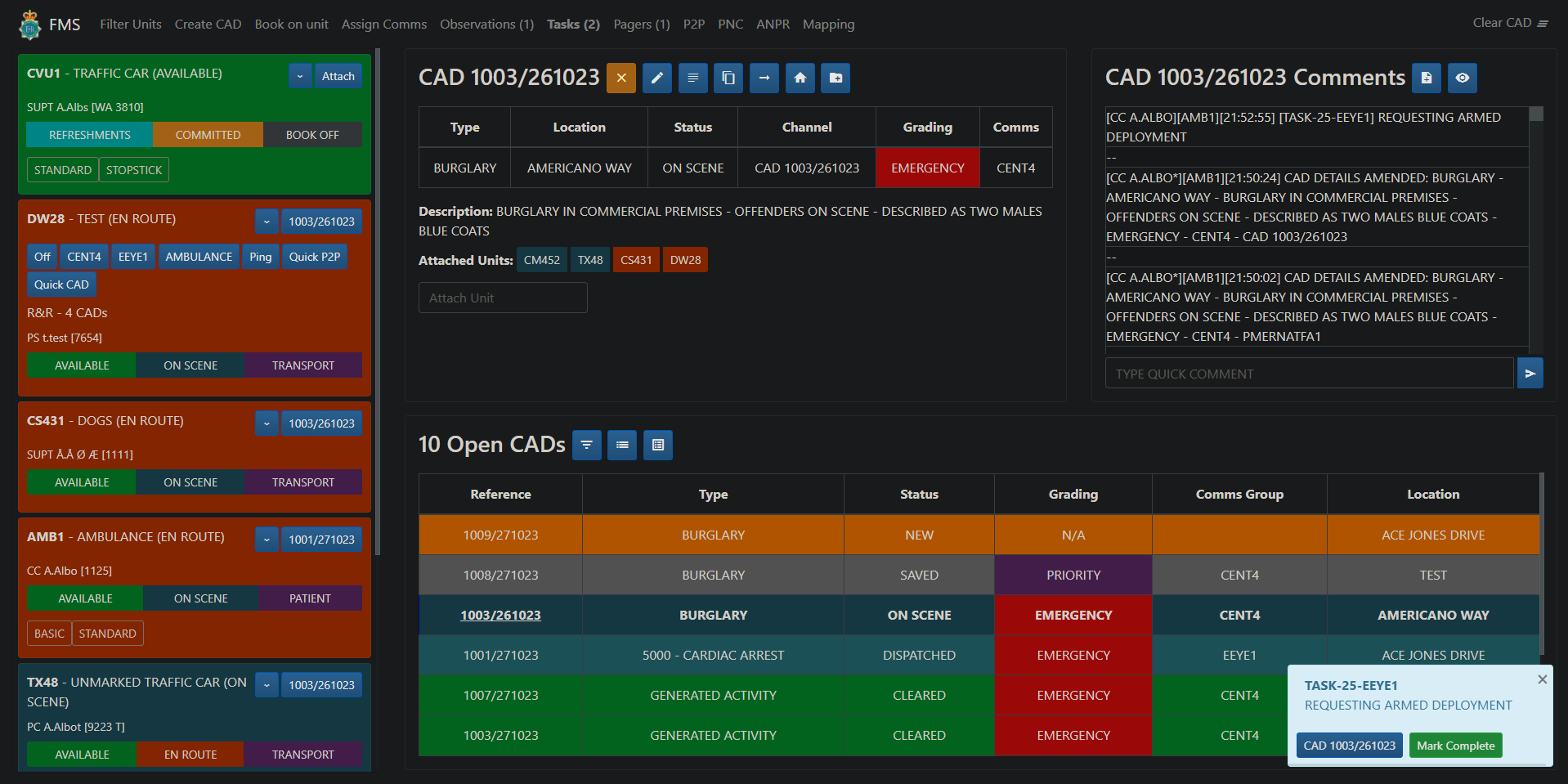Dismiss the TASK-25-EEYE1 notification popup
Image resolution: width=1568 pixels, height=784 pixels.
(1542, 679)
